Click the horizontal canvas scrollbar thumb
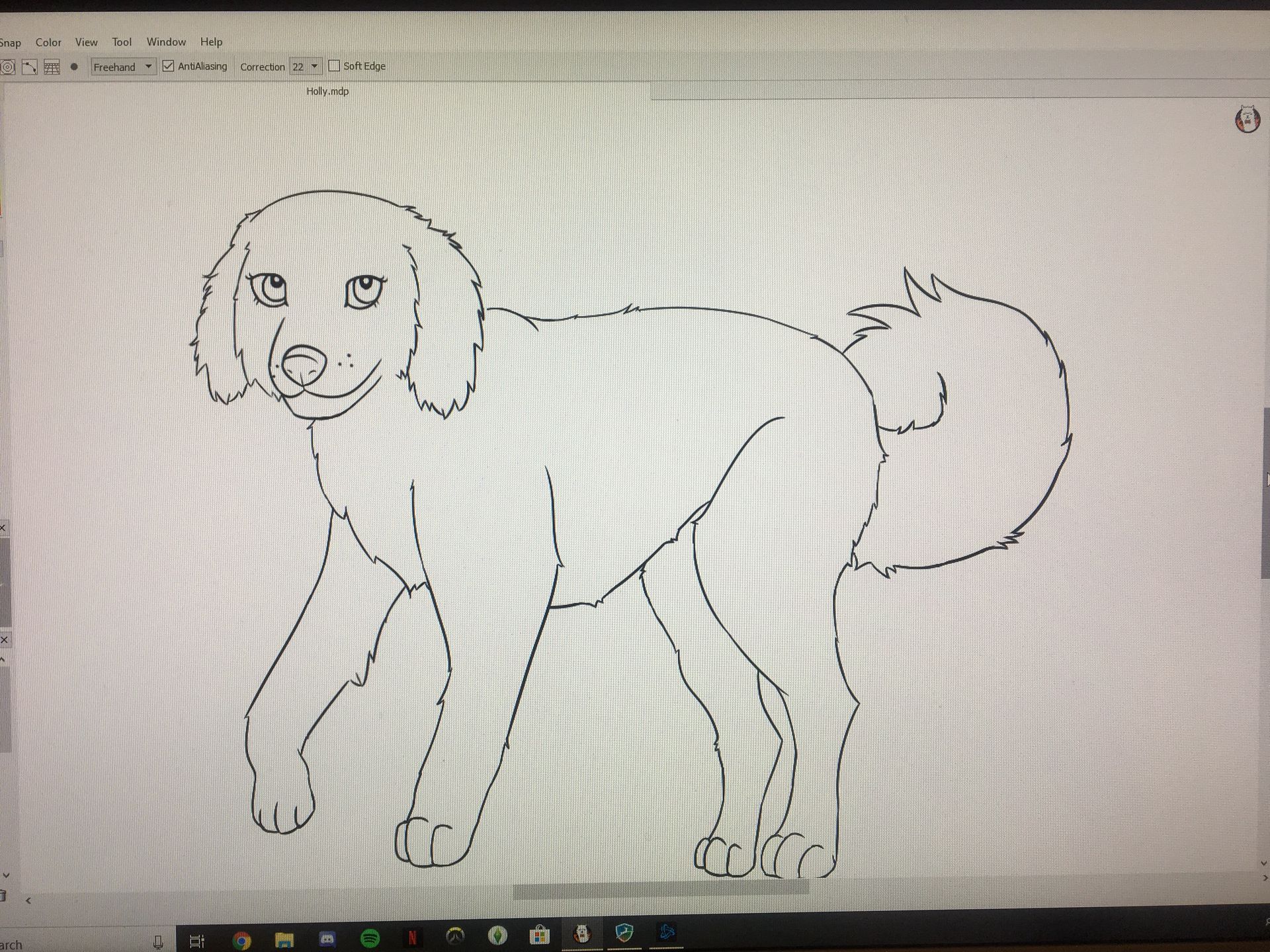Screen dimensions: 1270x952 coord(661,890)
